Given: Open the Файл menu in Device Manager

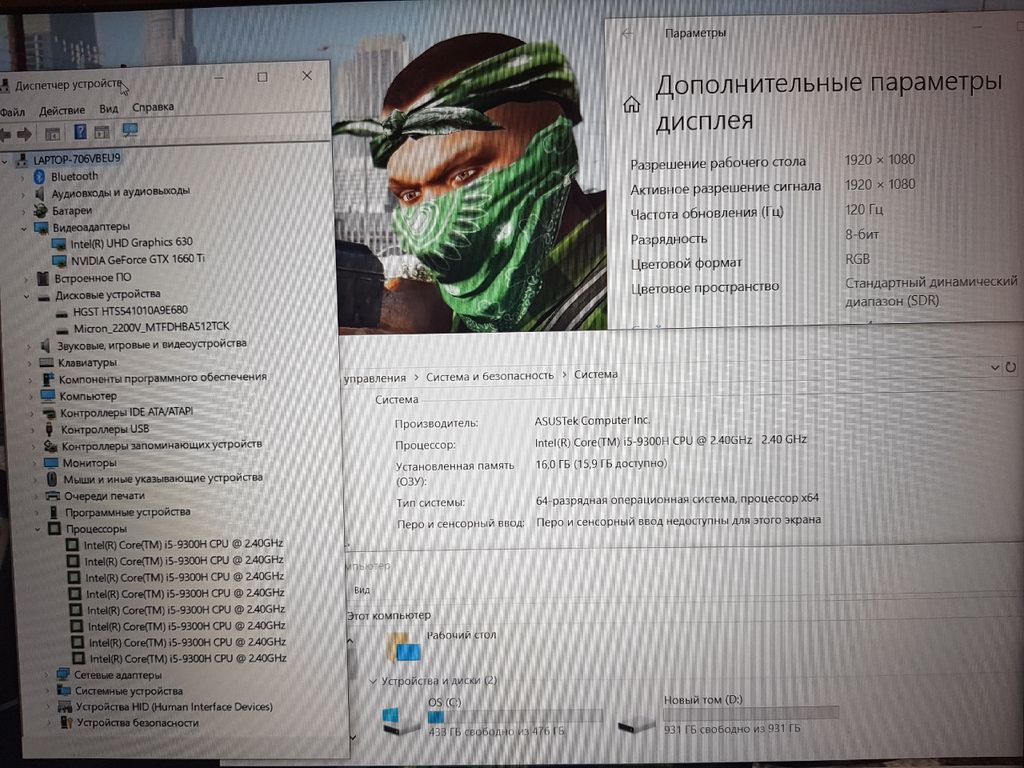Looking at the screenshot, I should 12,112.
